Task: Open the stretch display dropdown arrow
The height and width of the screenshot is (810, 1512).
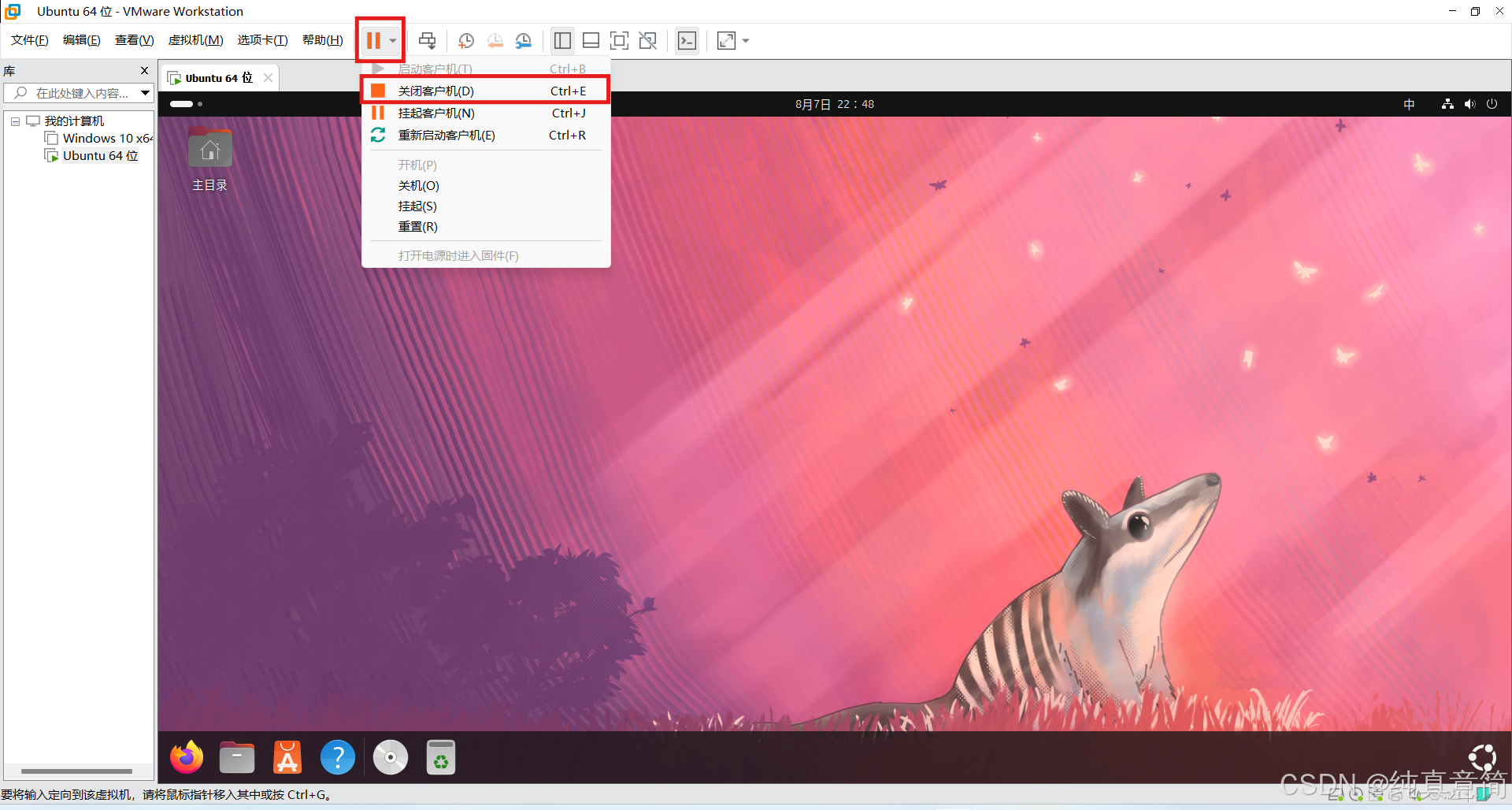Action: (x=746, y=41)
